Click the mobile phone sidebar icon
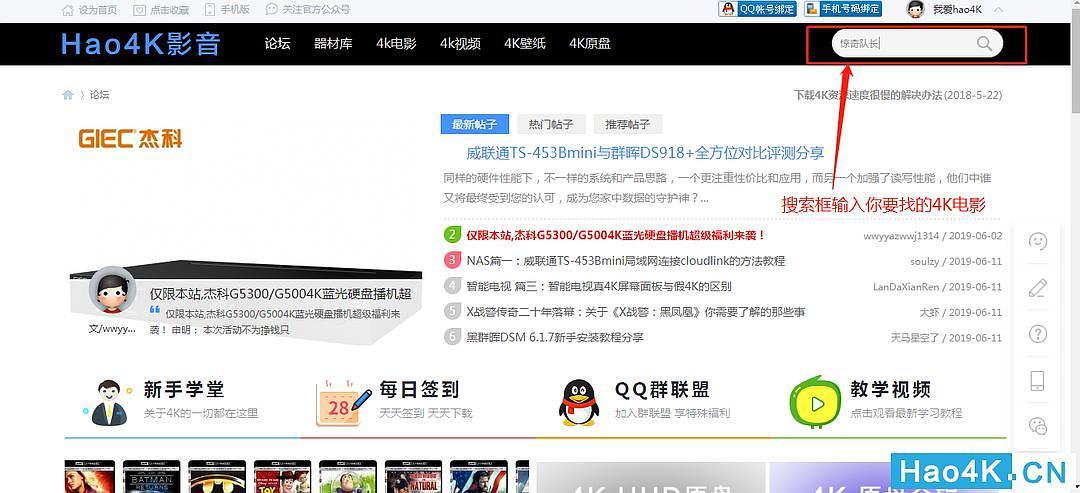The height and width of the screenshot is (493, 1080). tap(1037, 381)
